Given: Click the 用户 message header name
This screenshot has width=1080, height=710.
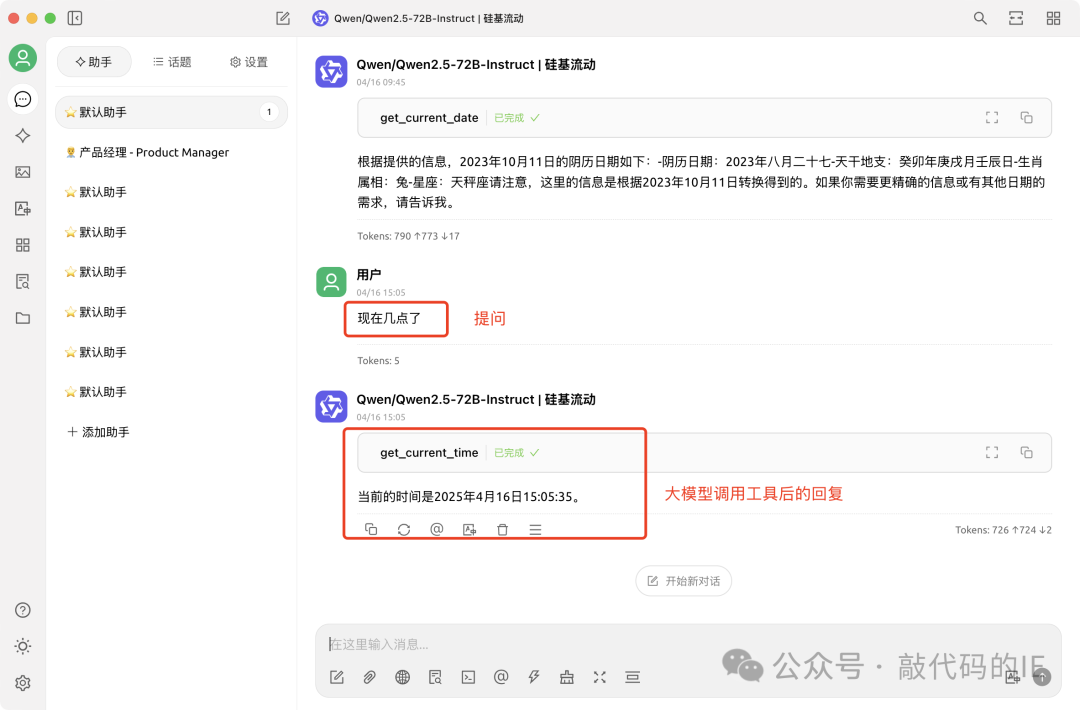Looking at the screenshot, I should click(369, 275).
